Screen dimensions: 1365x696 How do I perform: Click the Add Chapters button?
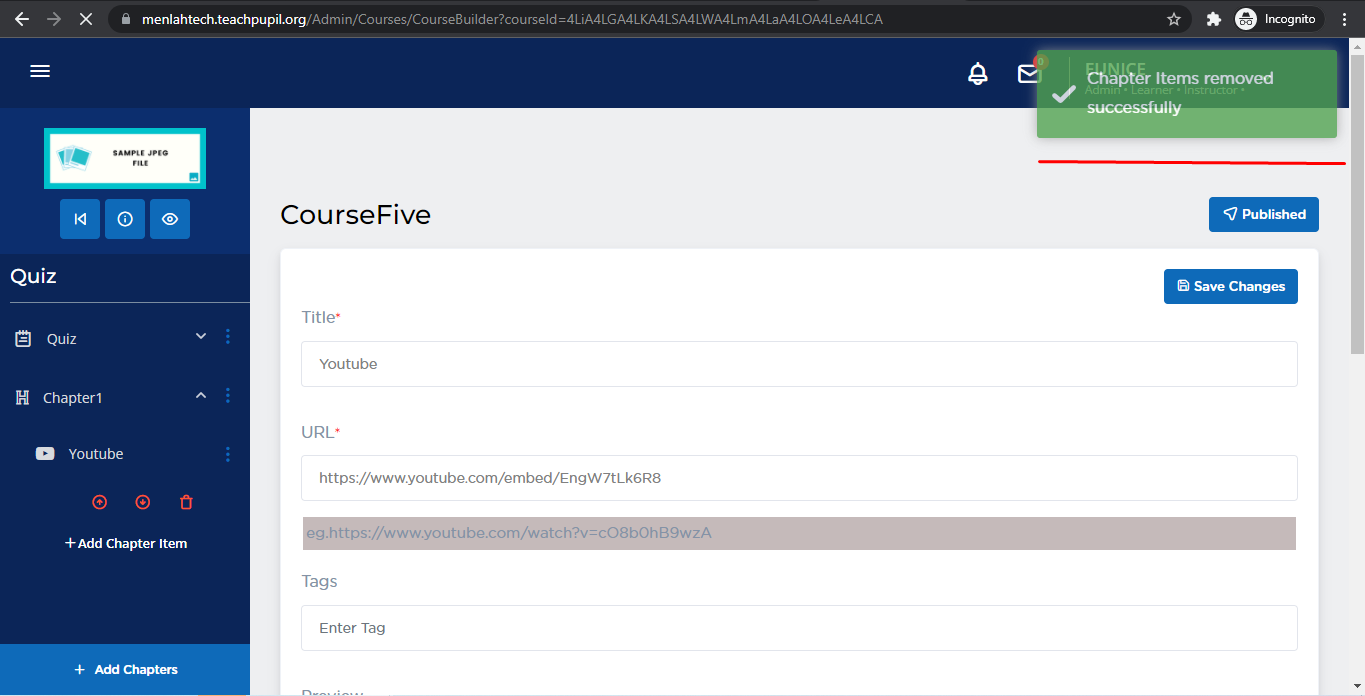point(125,669)
